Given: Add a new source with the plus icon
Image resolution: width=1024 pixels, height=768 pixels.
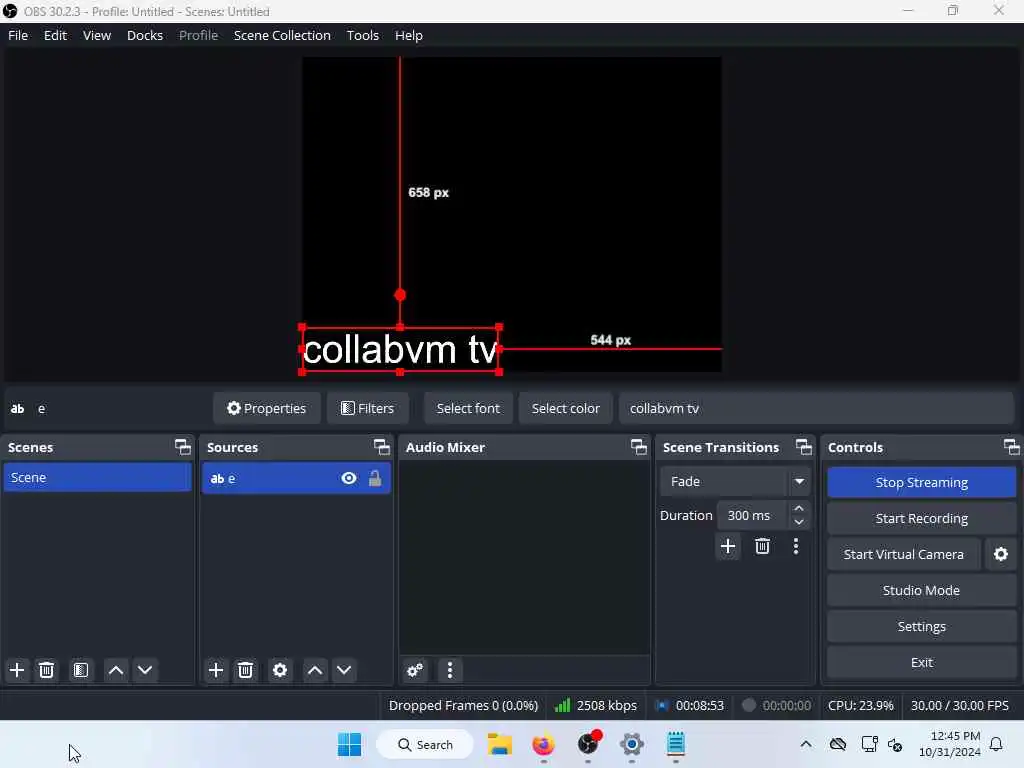Looking at the screenshot, I should pyautogui.click(x=216, y=670).
